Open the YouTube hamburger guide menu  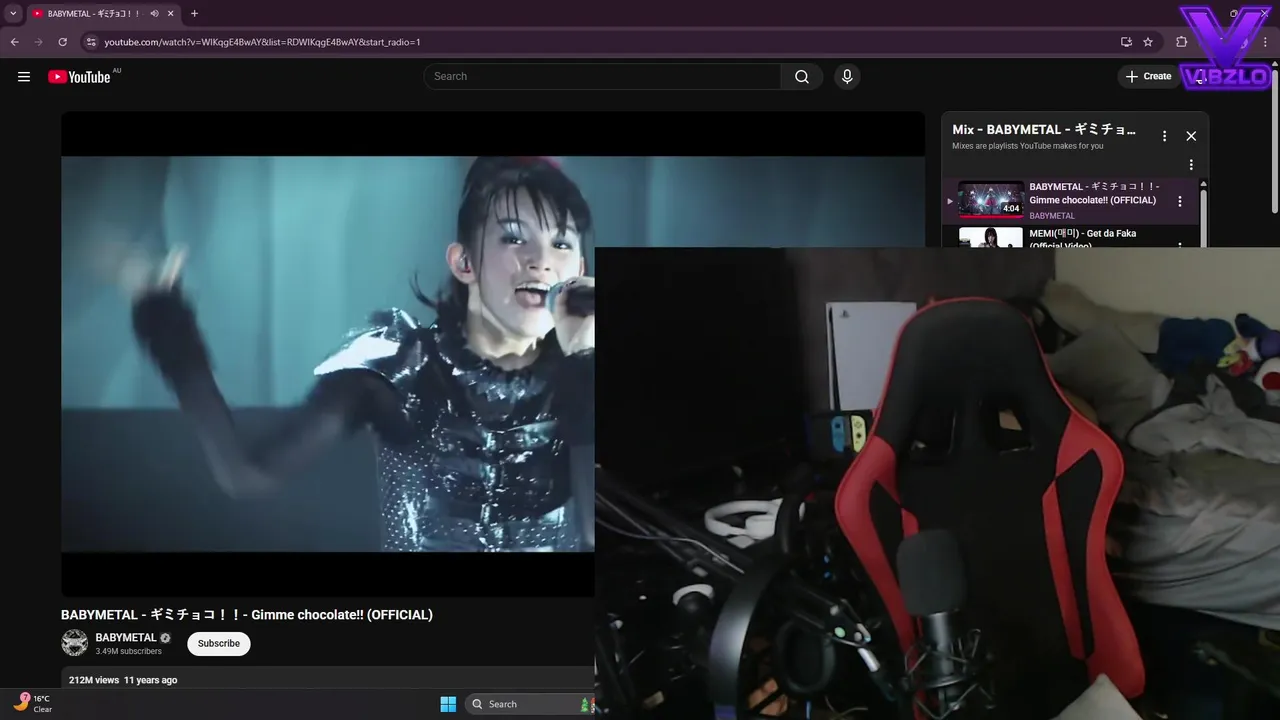click(24, 77)
